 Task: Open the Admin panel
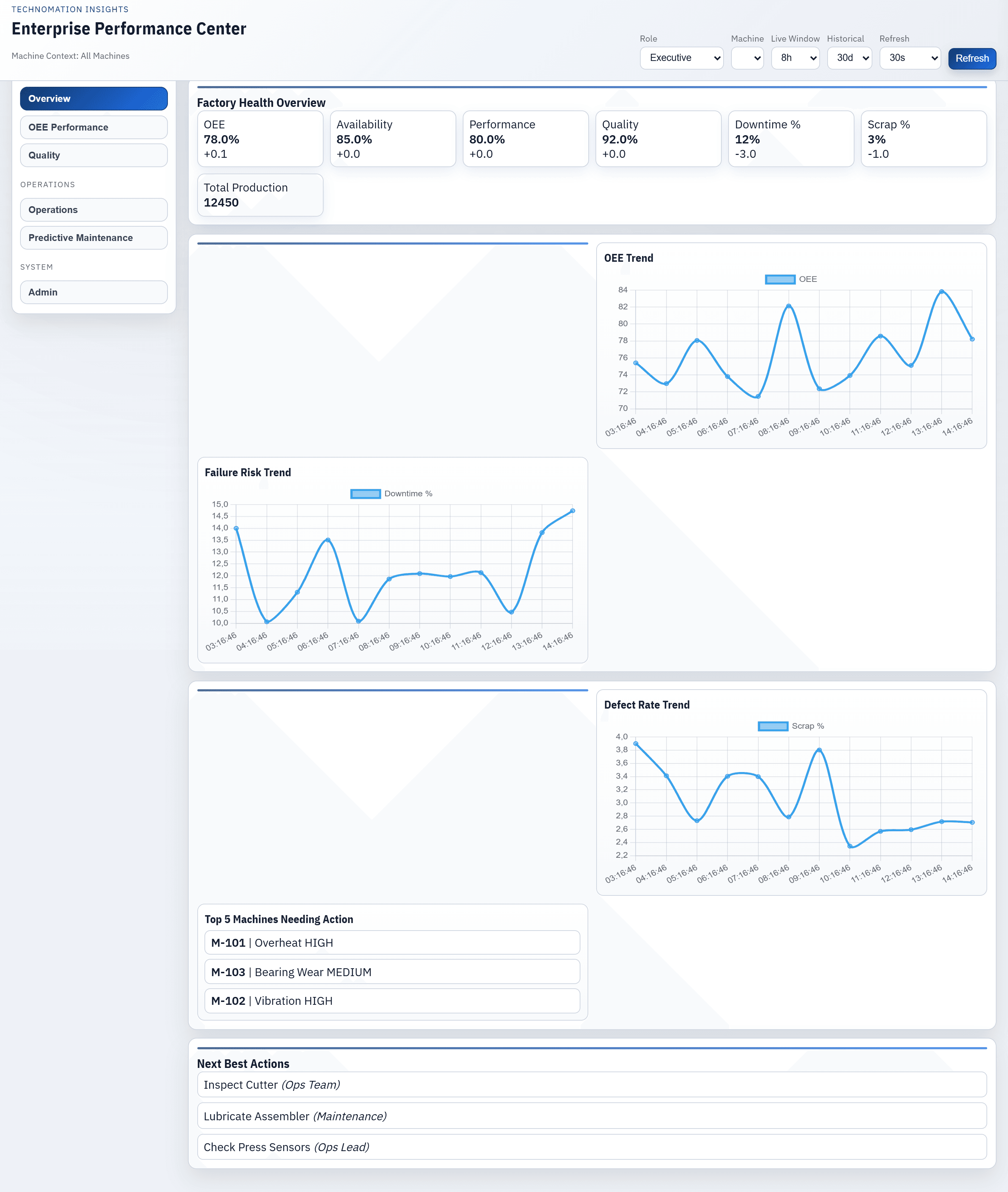point(93,292)
